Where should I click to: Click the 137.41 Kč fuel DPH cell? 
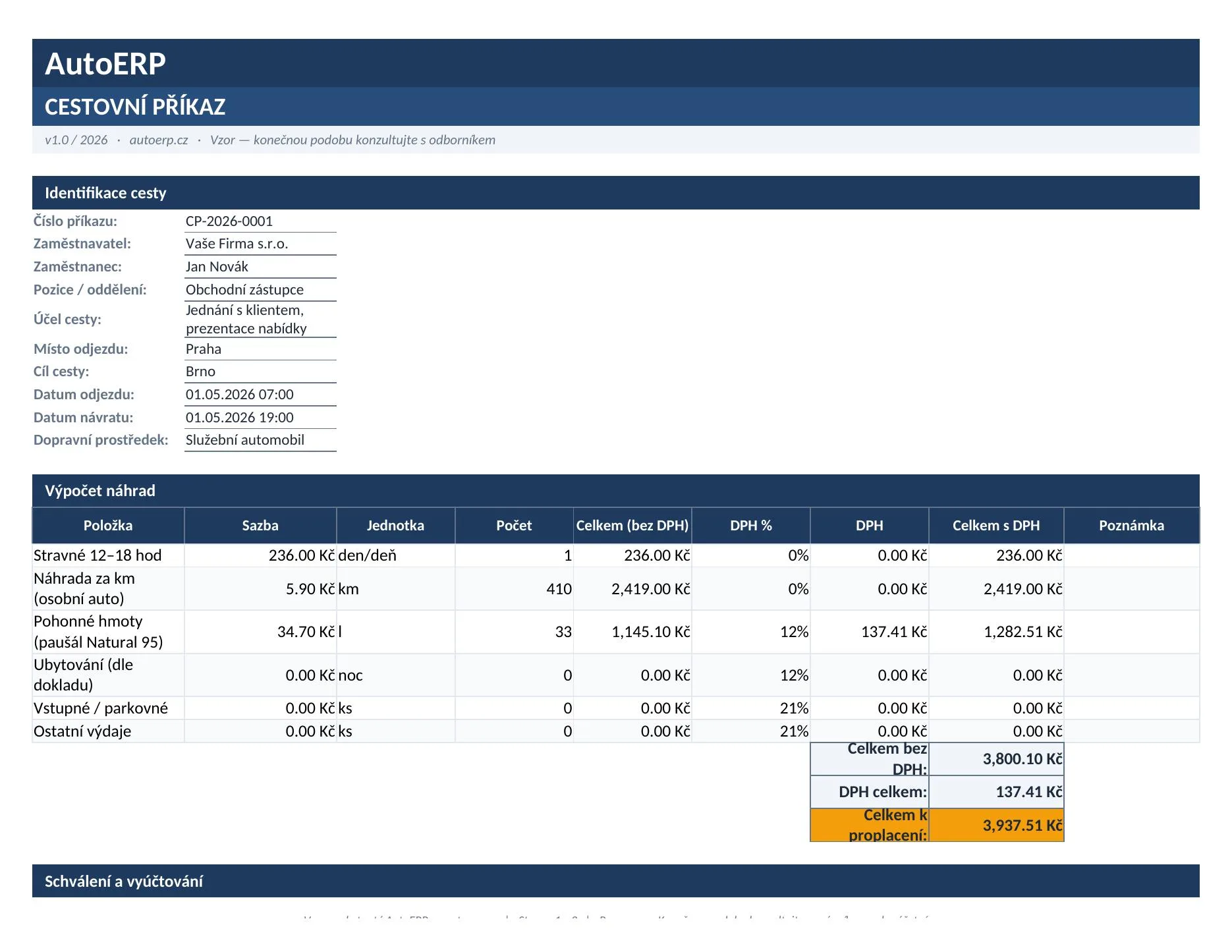pyautogui.click(x=870, y=632)
